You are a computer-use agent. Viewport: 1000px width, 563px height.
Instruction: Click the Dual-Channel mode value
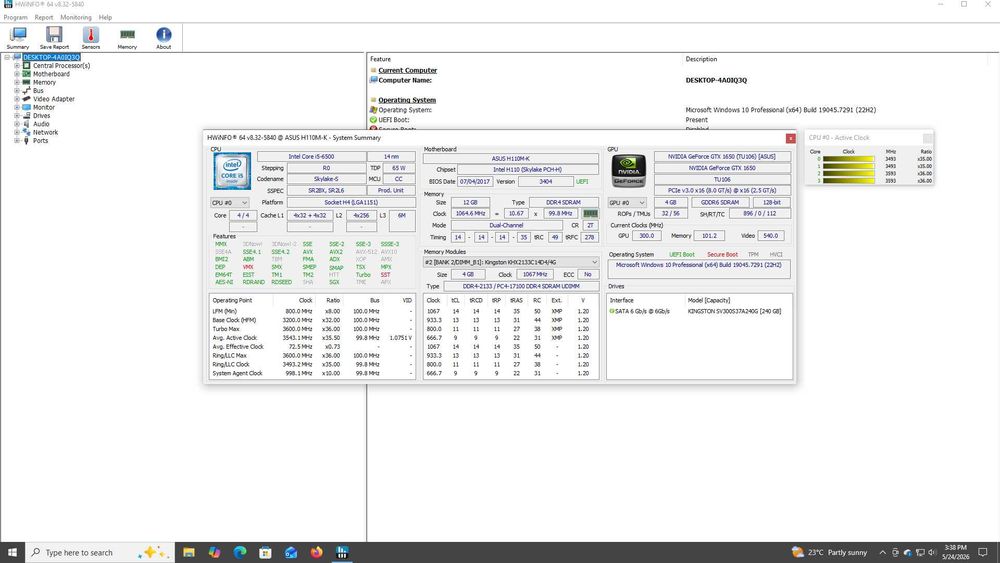506,226
